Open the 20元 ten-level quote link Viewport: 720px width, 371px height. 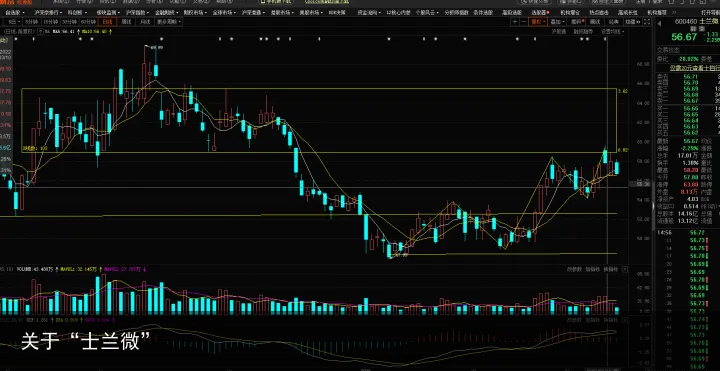[694, 67]
